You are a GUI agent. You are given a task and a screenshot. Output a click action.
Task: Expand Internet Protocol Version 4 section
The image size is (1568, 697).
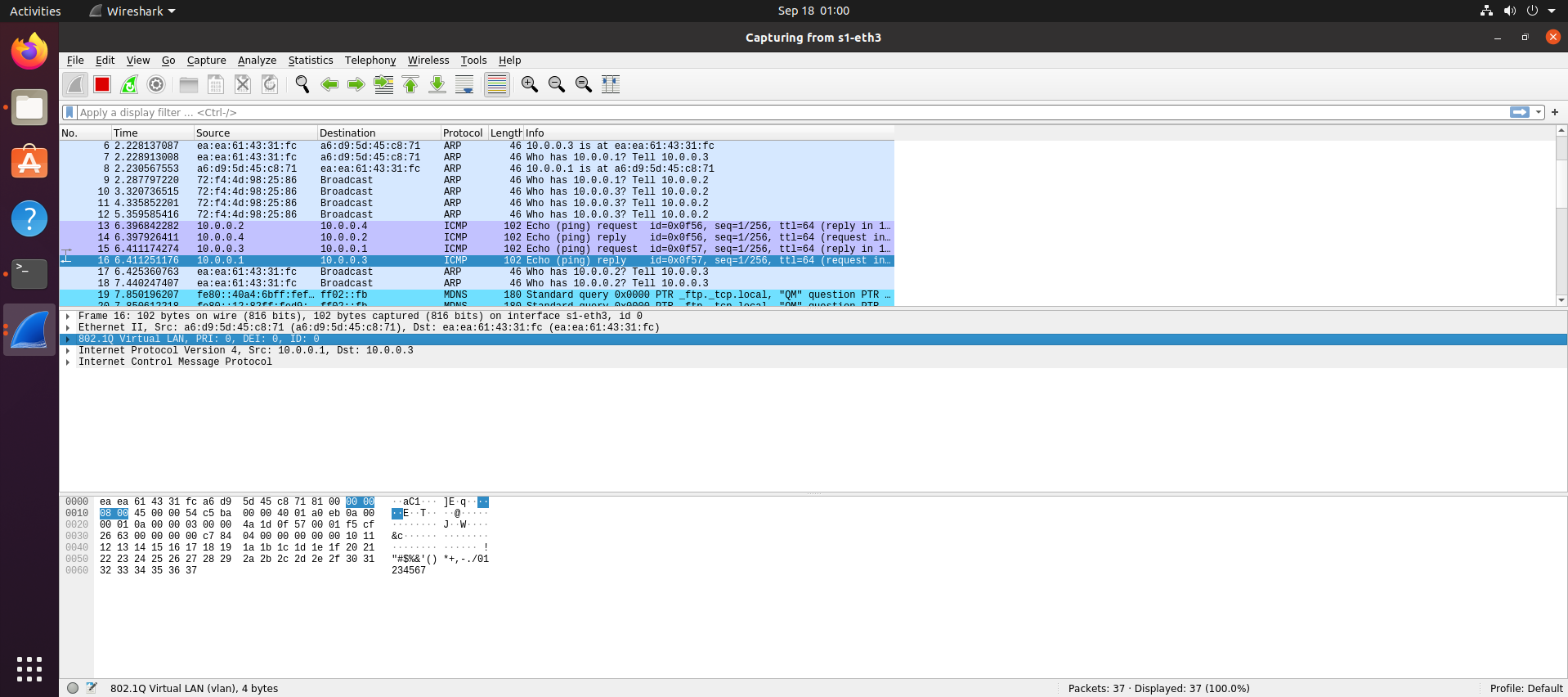[68, 351]
